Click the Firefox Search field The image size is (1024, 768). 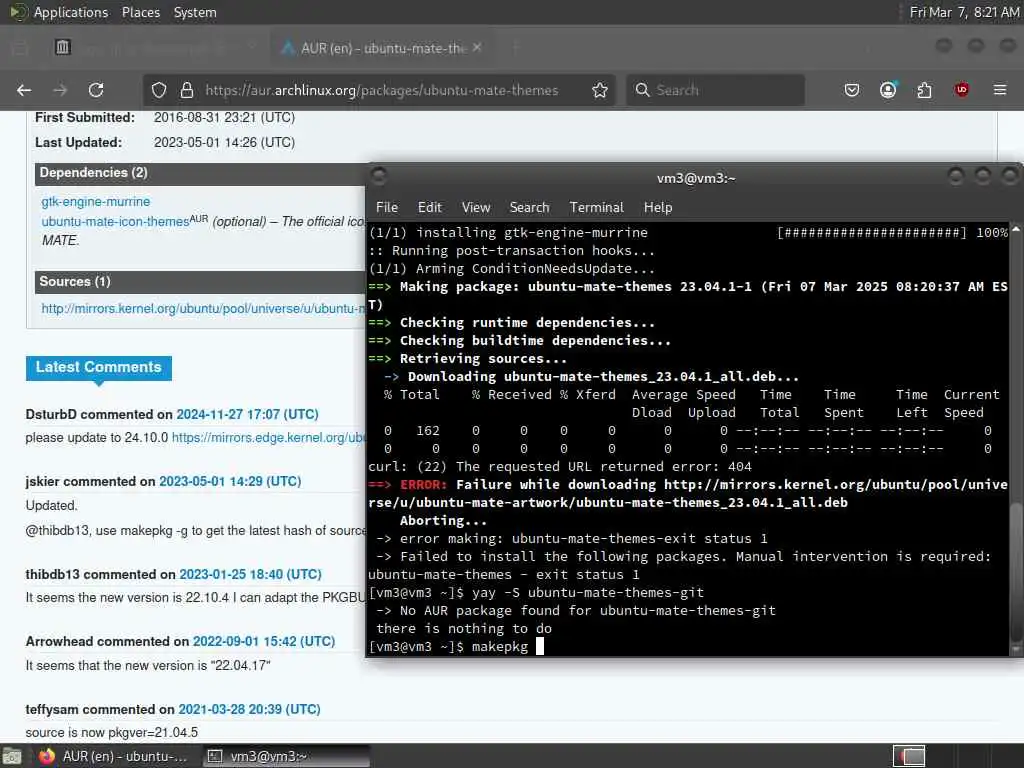click(x=715, y=90)
